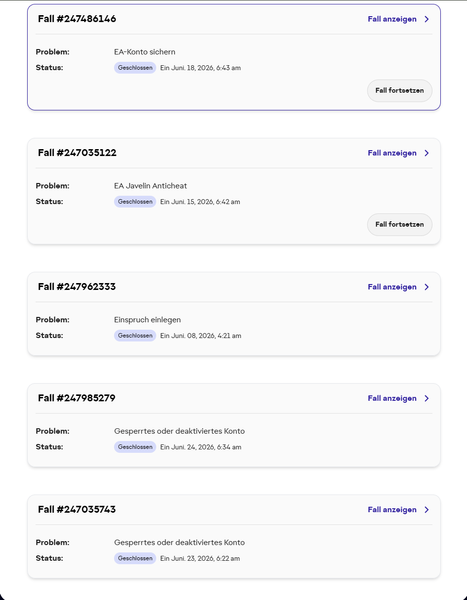Show details of case #247962333 via Fall anzeigen
This screenshot has height=600, width=467.
point(392,287)
